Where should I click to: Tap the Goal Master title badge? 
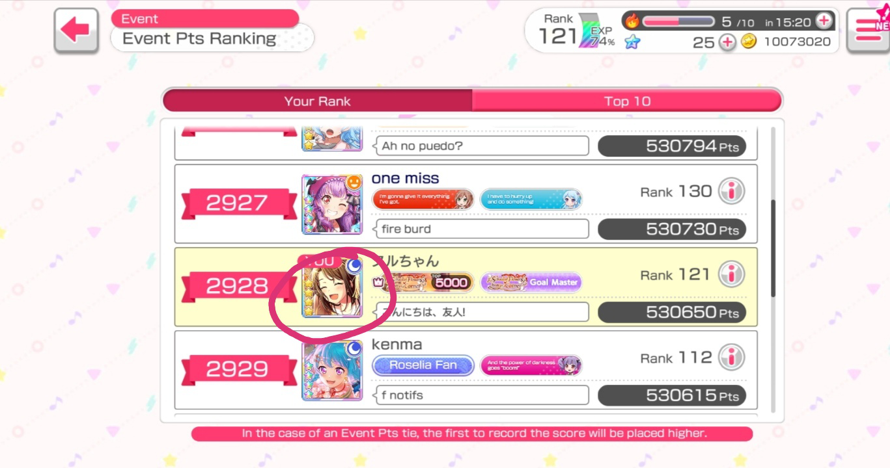(531, 282)
